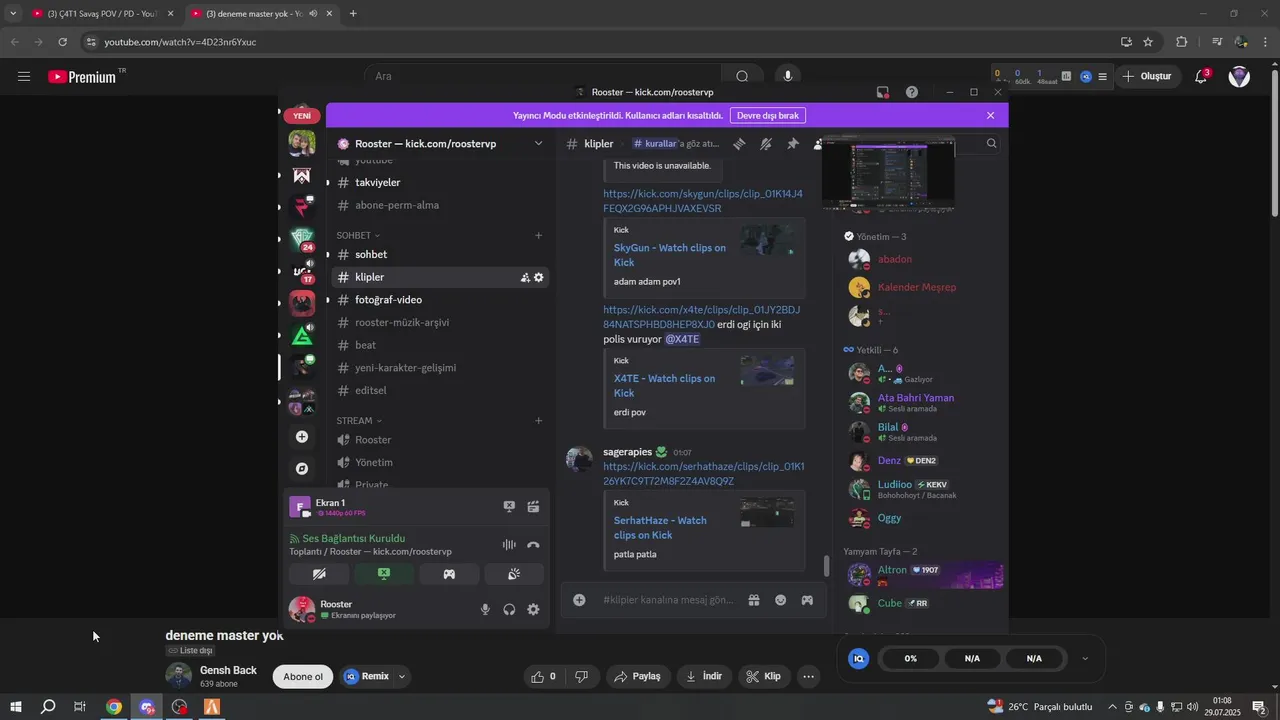Open the fotoğraf-video channel
1280x720 pixels.
438,300
